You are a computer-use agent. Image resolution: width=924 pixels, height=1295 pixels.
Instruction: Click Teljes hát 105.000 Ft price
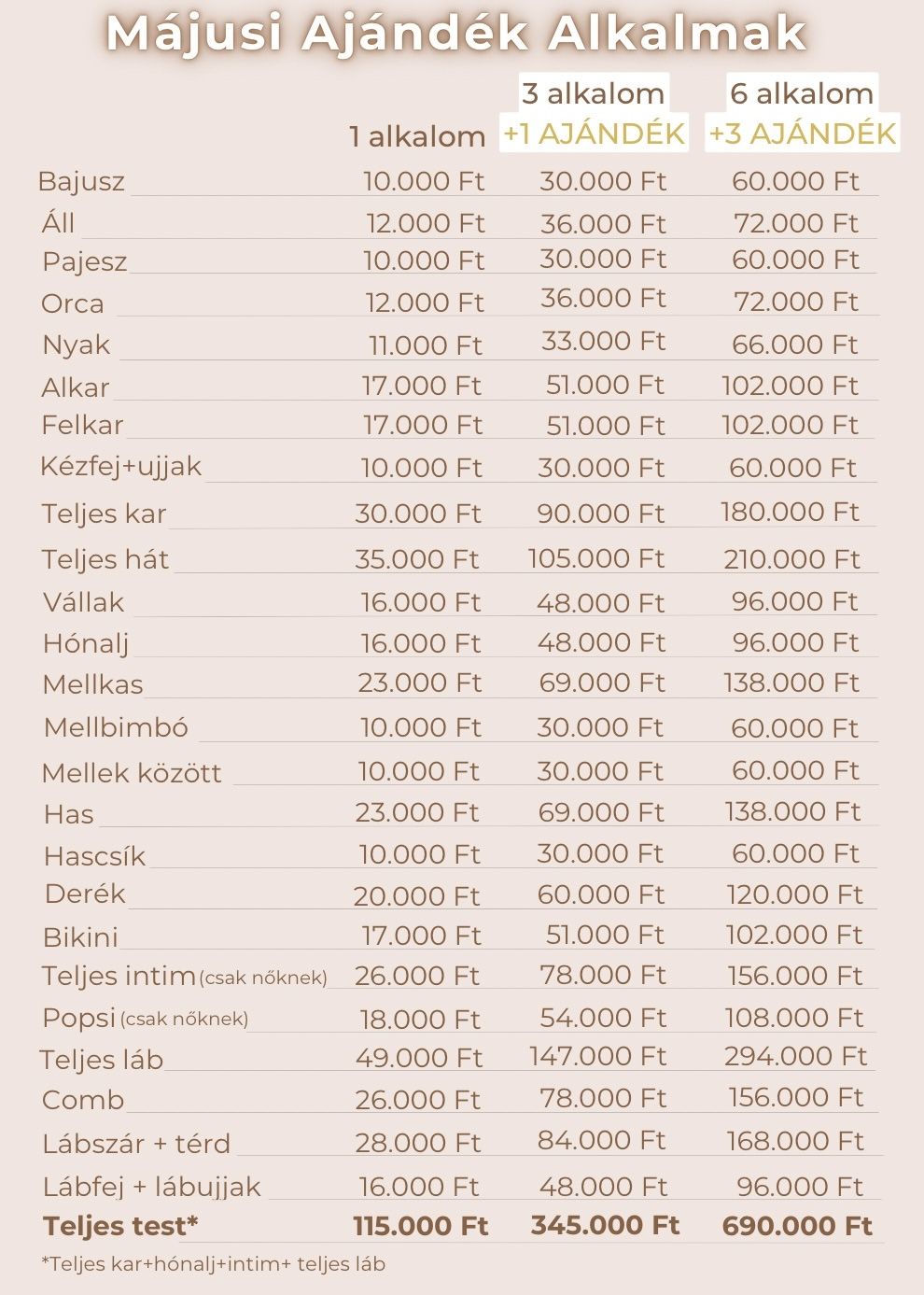coord(596,558)
